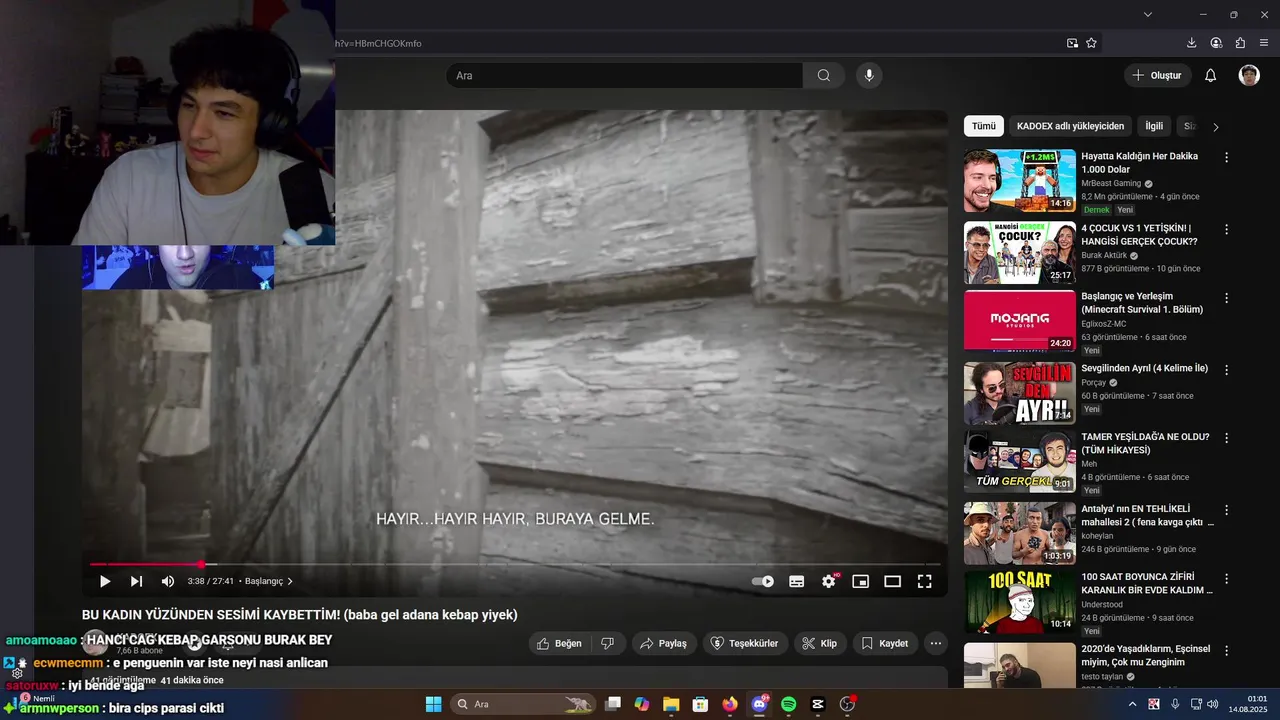Screen dimensions: 1280x720
Task: Select the Tümü filter chip
Action: pos(984,126)
